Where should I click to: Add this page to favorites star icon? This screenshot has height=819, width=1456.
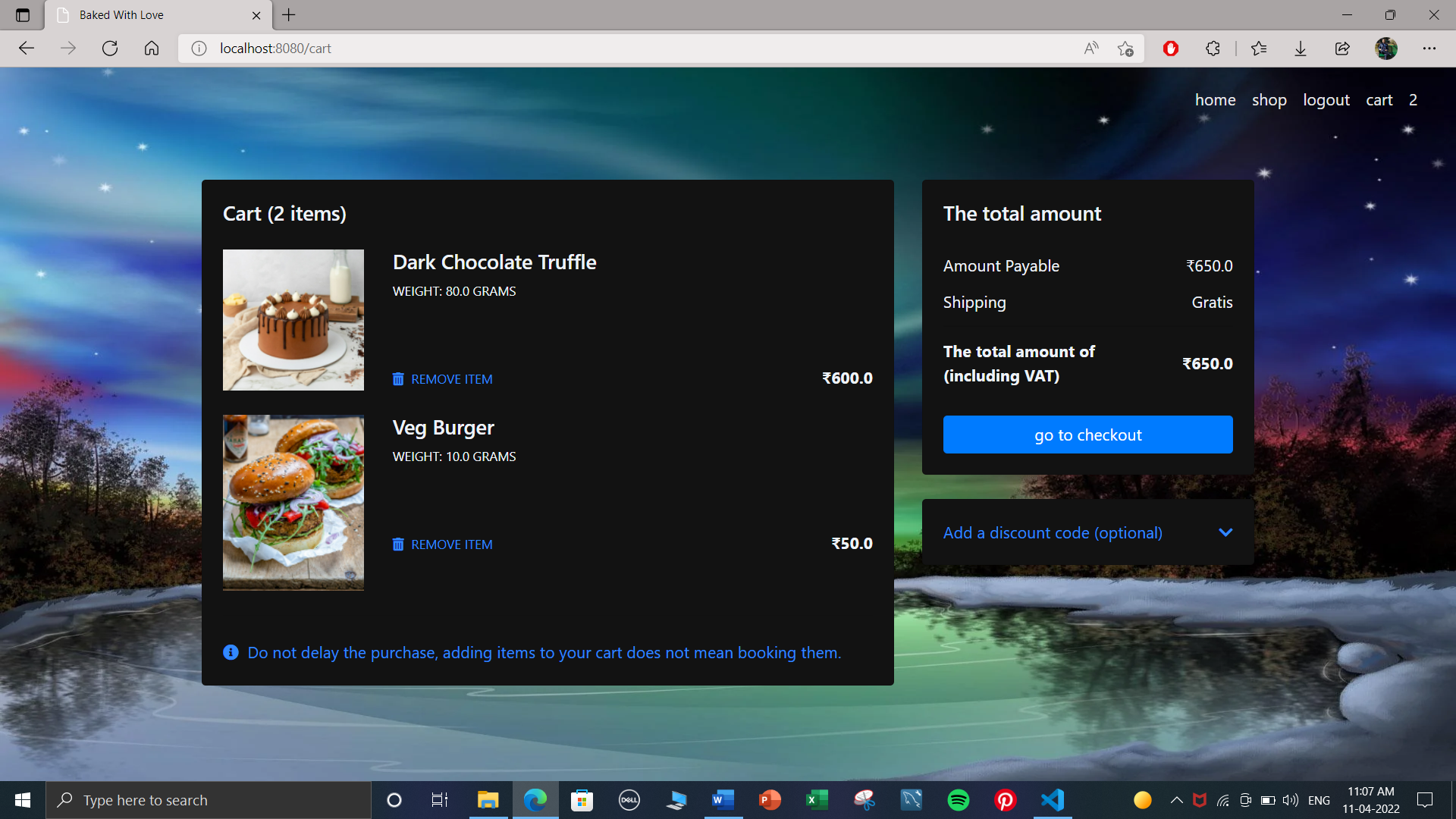click(1125, 49)
